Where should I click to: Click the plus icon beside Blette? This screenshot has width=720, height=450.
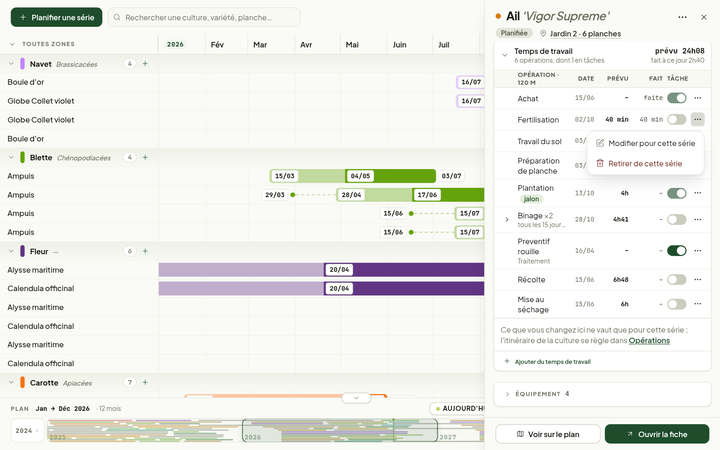tap(145, 158)
